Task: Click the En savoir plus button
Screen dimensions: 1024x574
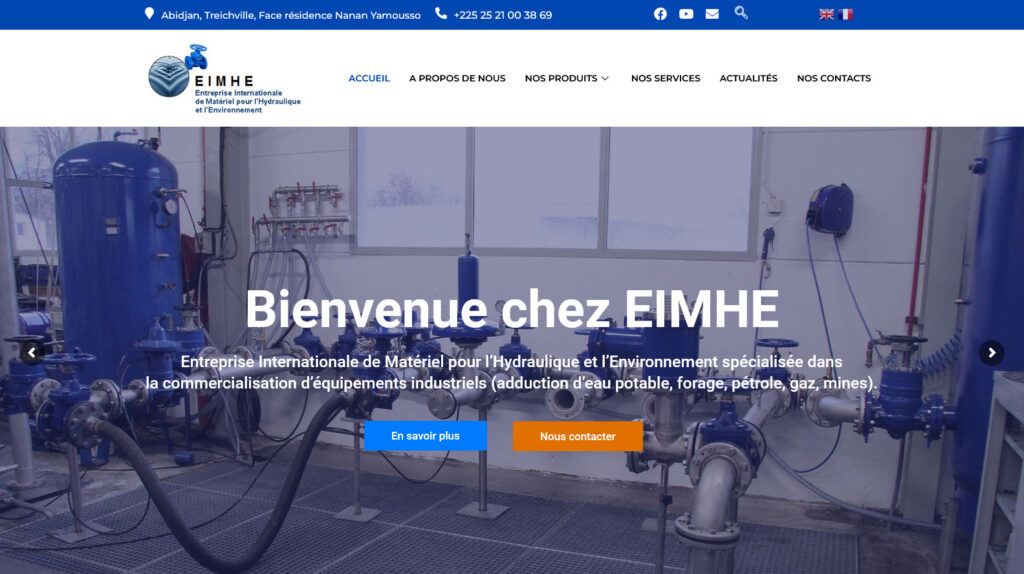Action: click(x=425, y=436)
